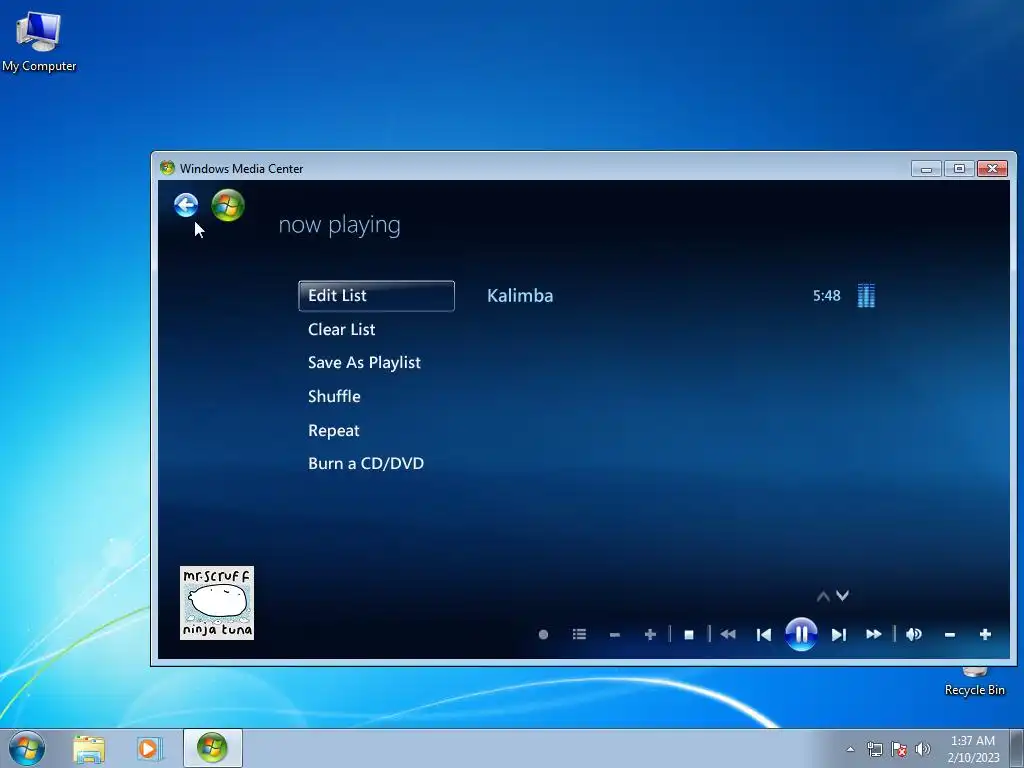Select Edit List option
Screen dimensions: 1024x768
(x=376, y=296)
